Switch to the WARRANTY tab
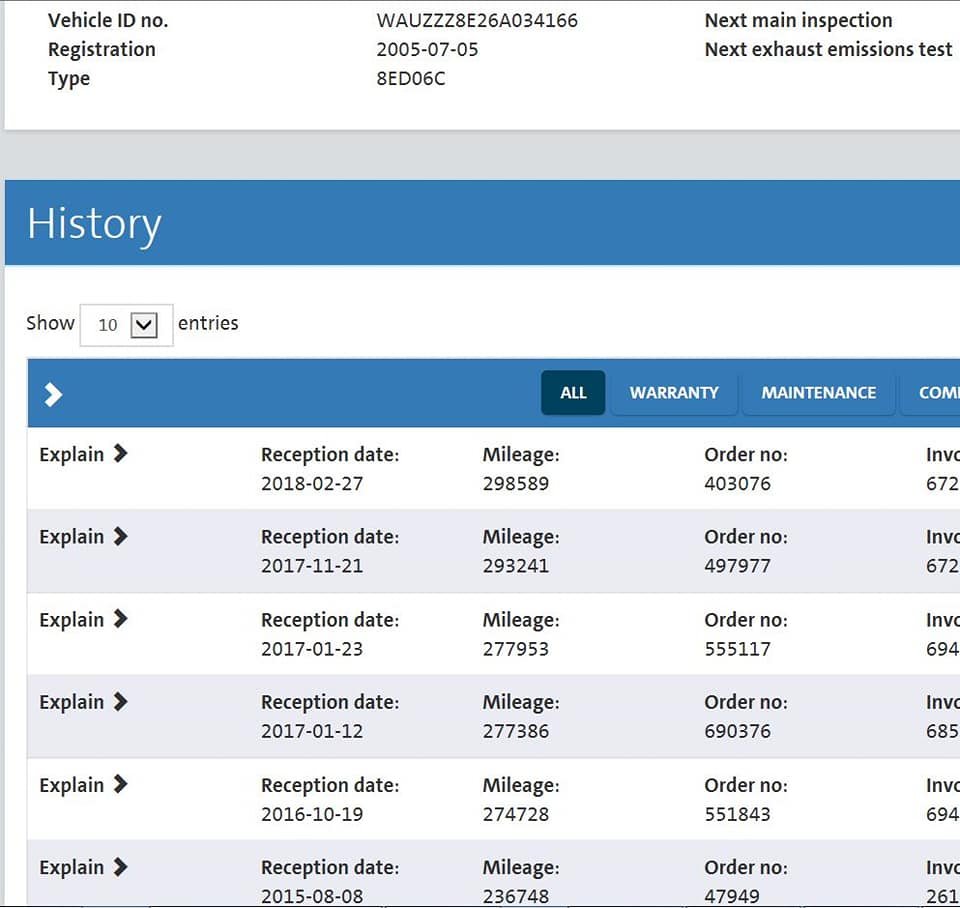 point(674,392)
